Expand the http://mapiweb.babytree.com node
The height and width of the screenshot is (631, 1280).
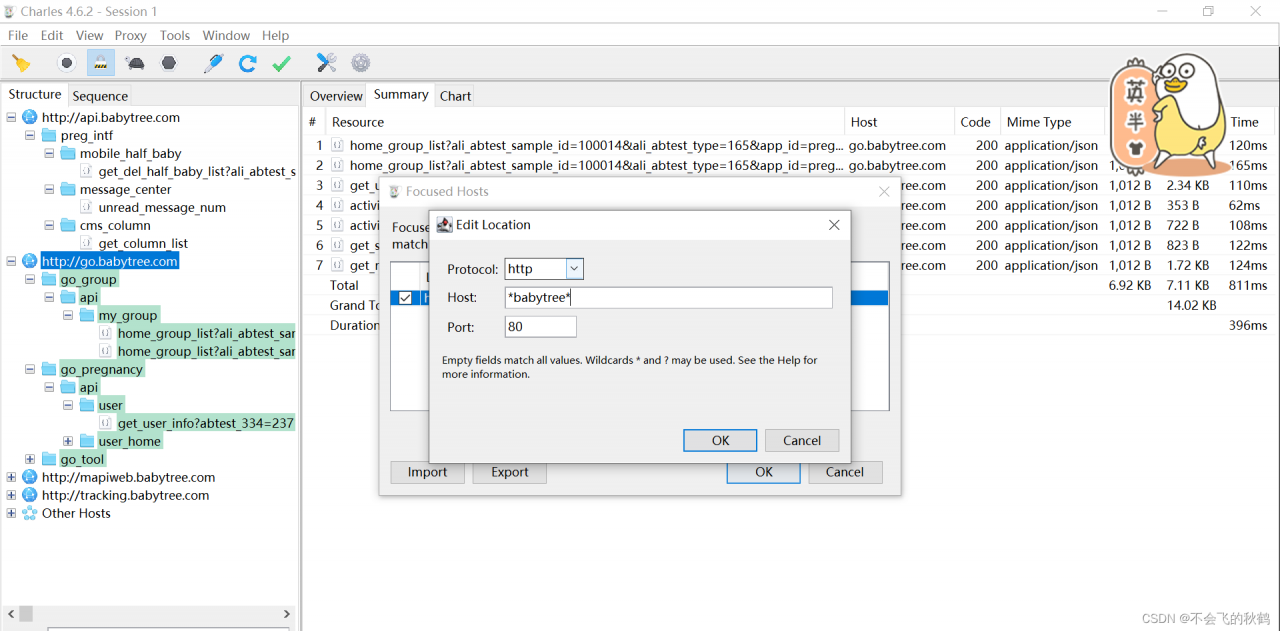point(11,477)
